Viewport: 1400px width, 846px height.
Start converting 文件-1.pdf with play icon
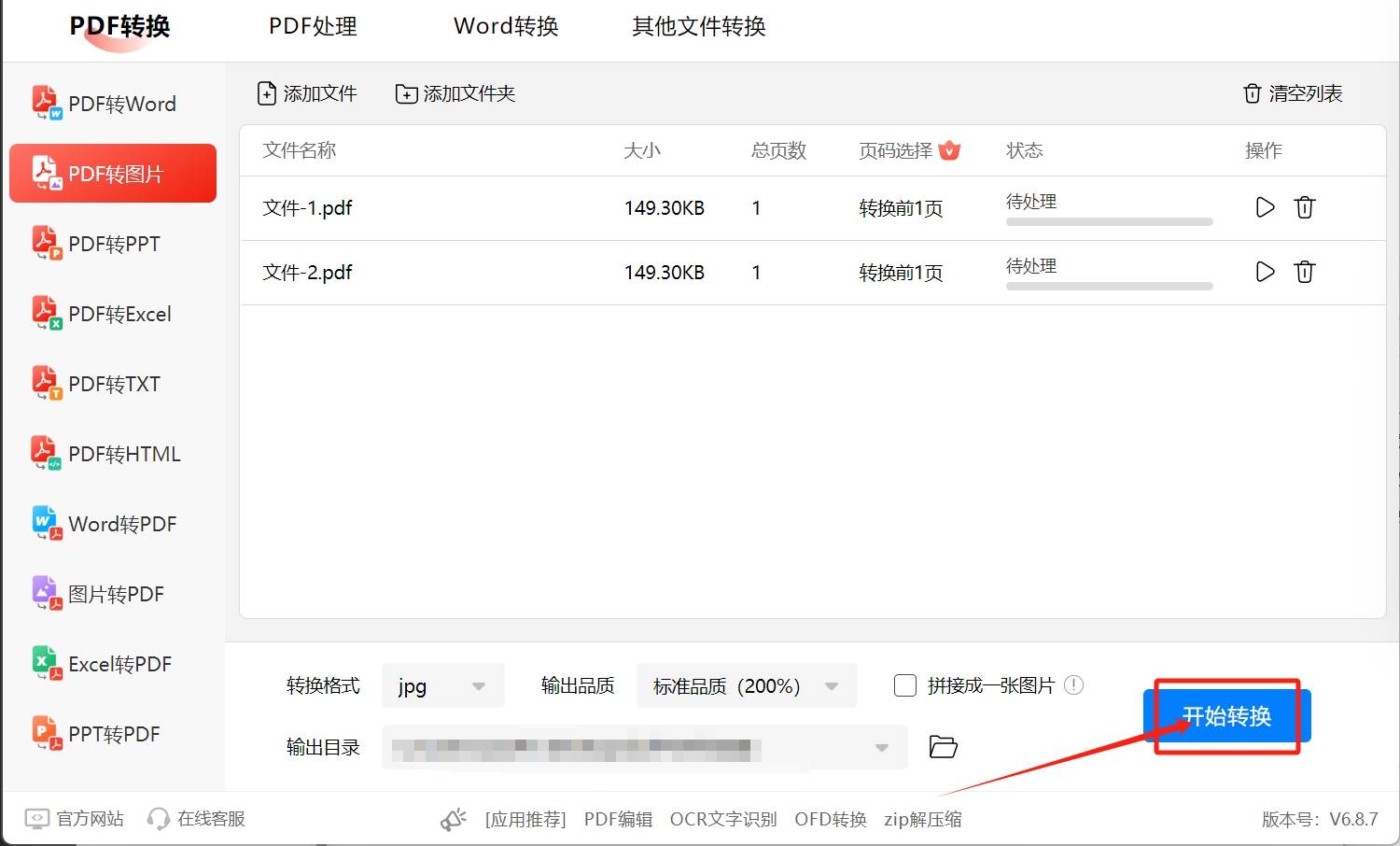point(1265,207)
